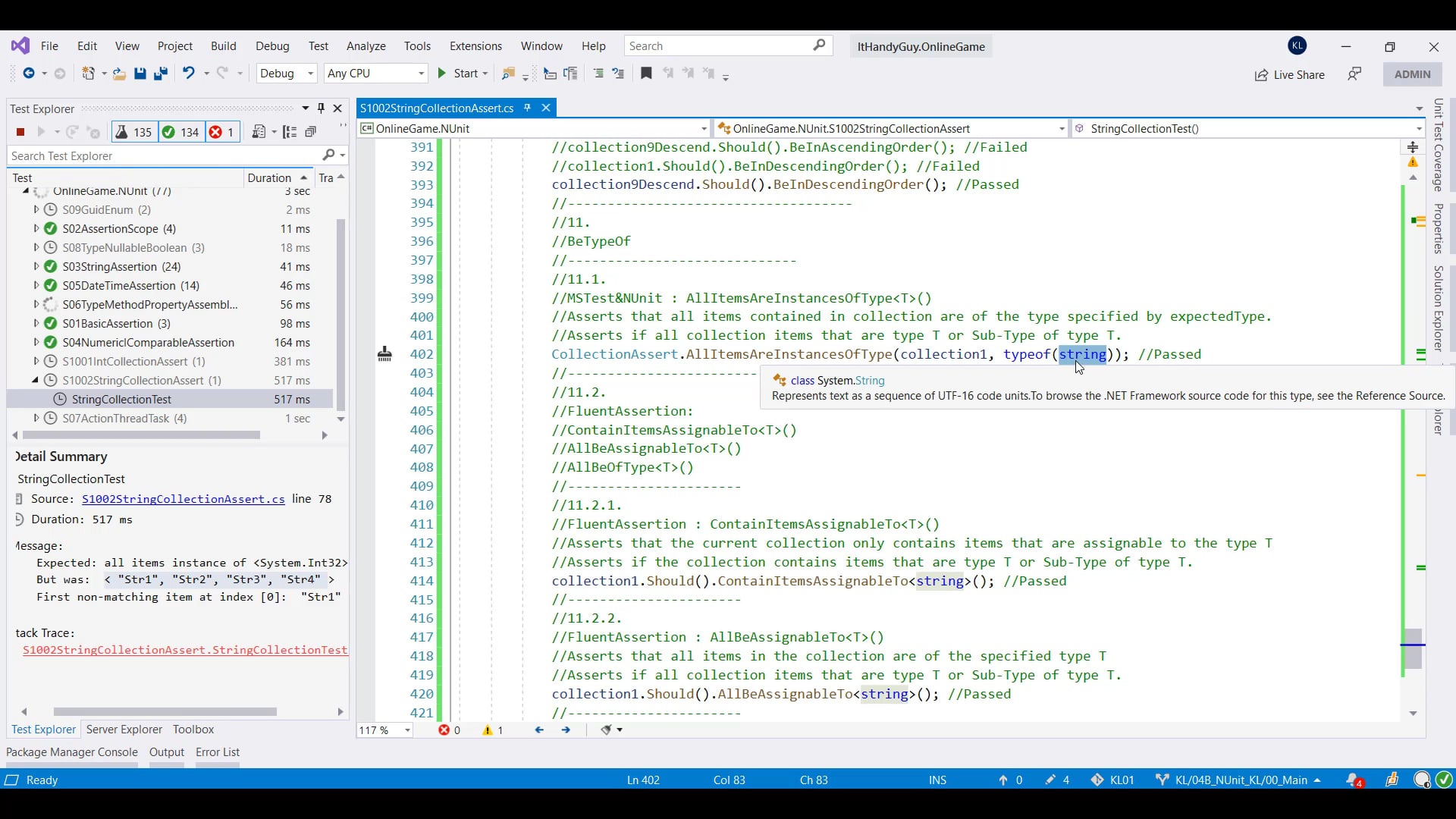Open the Analyze menu
Viewport: 1456px width, 819px height.
(366, 45)
